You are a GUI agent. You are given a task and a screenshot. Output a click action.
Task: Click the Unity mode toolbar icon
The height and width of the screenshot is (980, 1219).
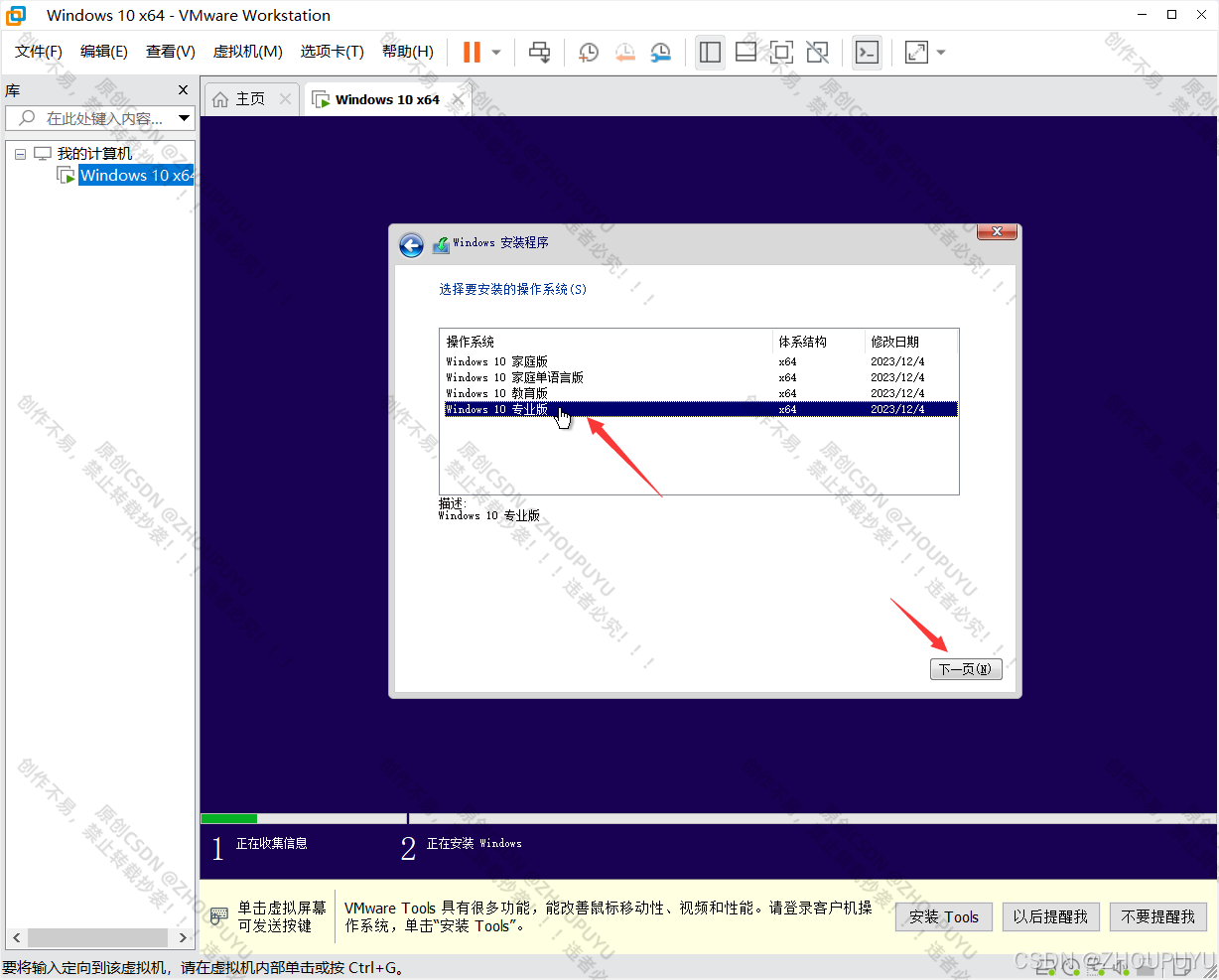point(817,52)
